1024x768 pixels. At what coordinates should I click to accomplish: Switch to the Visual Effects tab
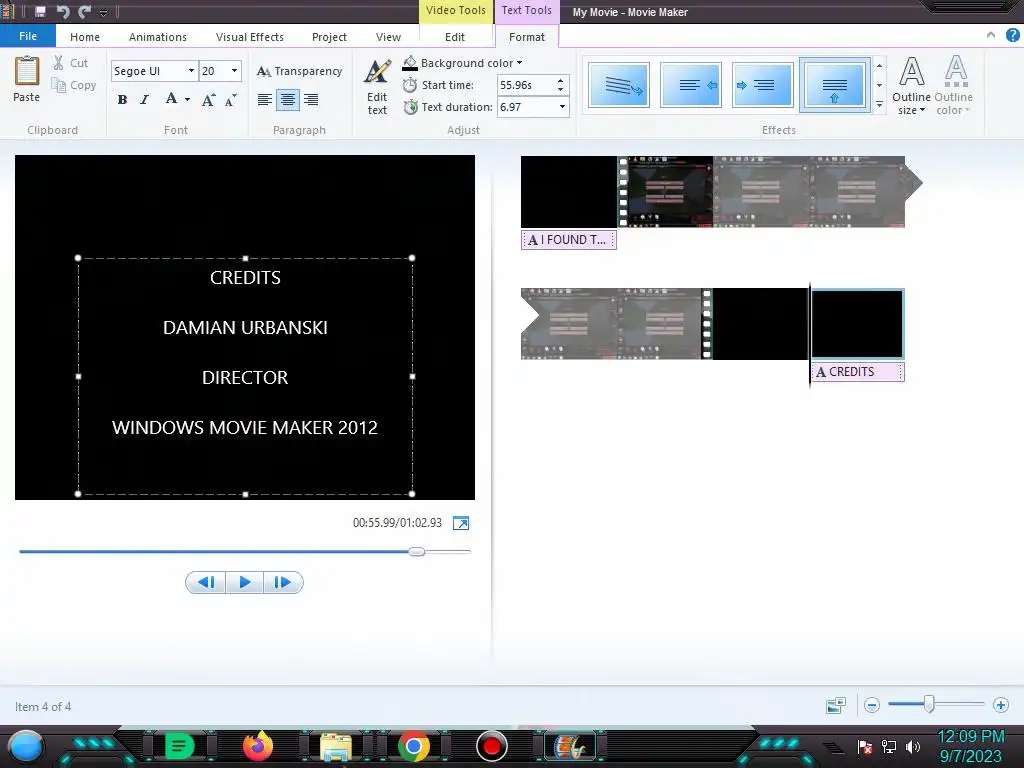pyautogui.click(x=249, y=37)
